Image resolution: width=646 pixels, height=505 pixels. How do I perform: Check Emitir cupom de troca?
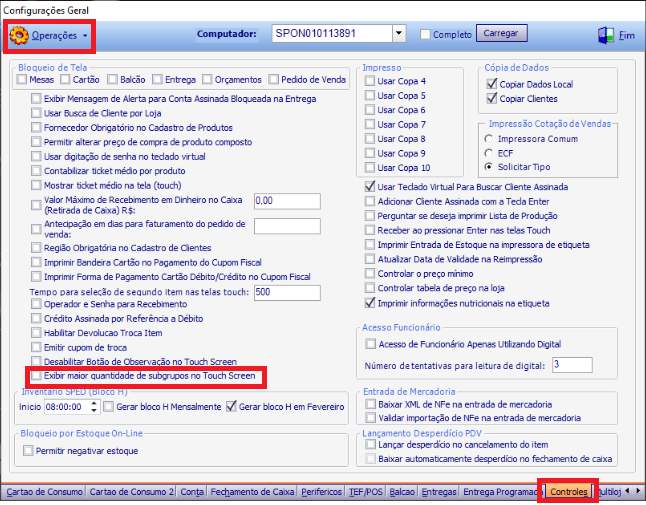coord(36,347)
